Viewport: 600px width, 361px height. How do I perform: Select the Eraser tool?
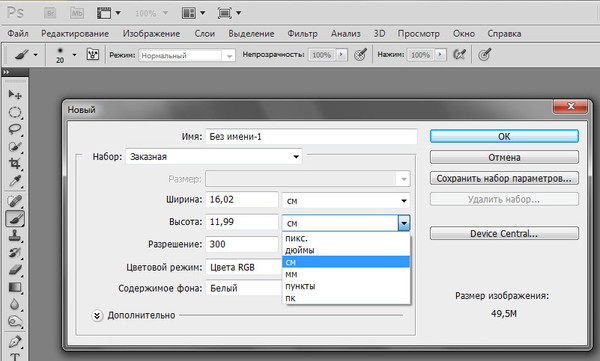click(x=15, y=270)
